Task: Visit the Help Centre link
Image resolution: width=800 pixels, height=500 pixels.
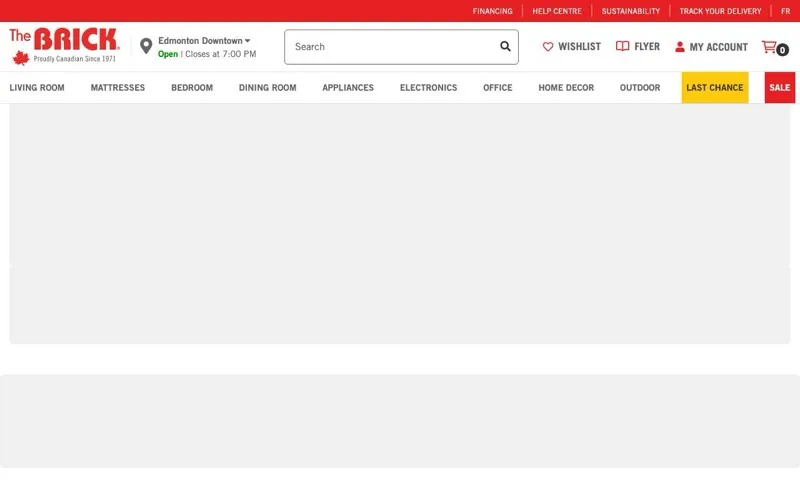Action: [x=557, y=11]
